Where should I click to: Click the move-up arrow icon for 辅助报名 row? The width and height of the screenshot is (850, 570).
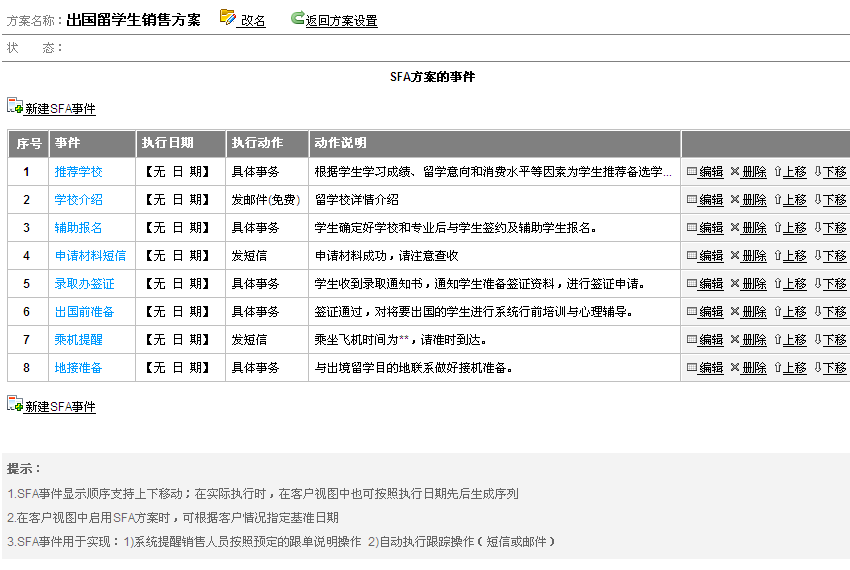pyautogui.click(x=777, y=228)
